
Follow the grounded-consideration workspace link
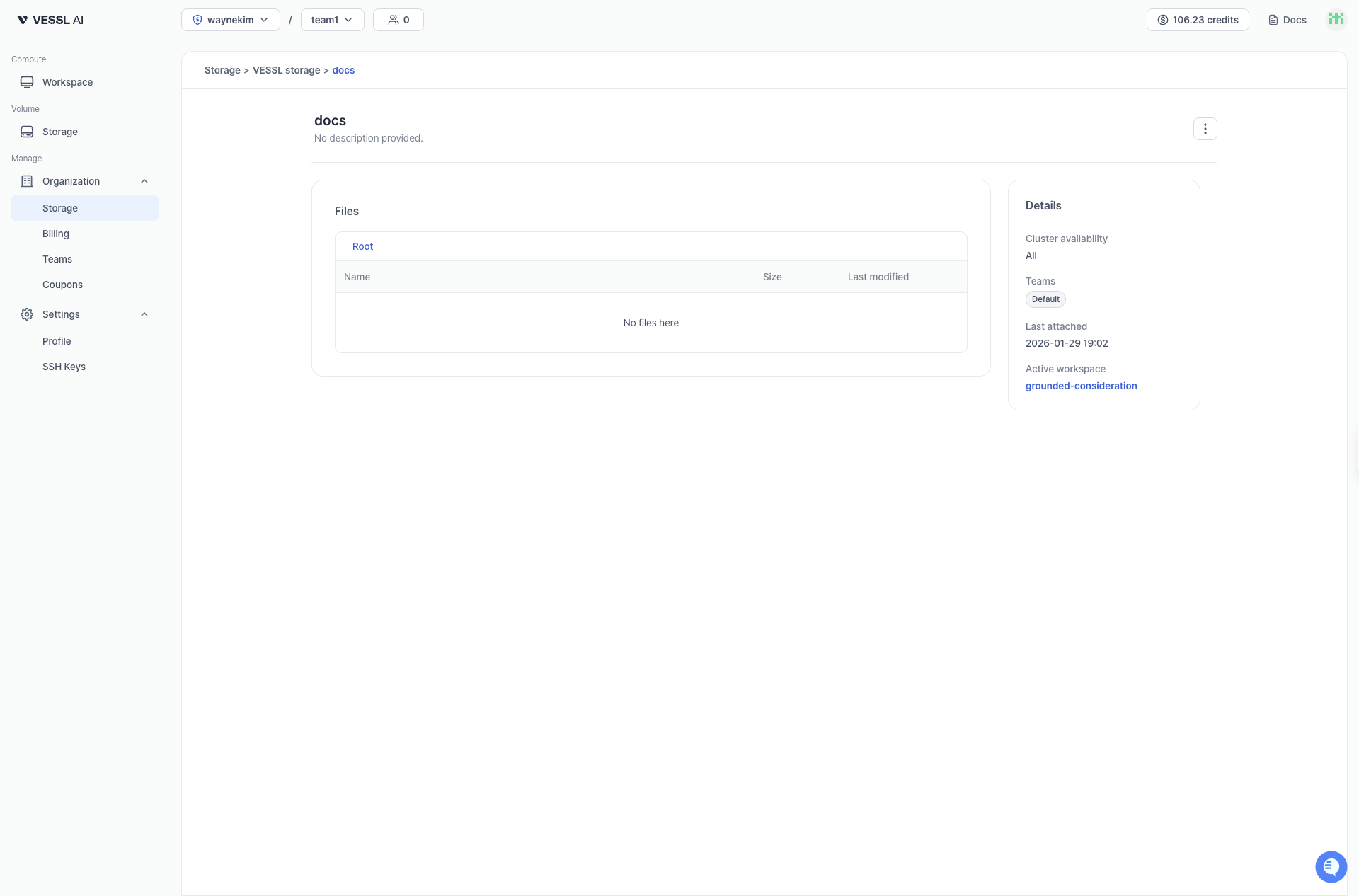(x=1081, y=386)
